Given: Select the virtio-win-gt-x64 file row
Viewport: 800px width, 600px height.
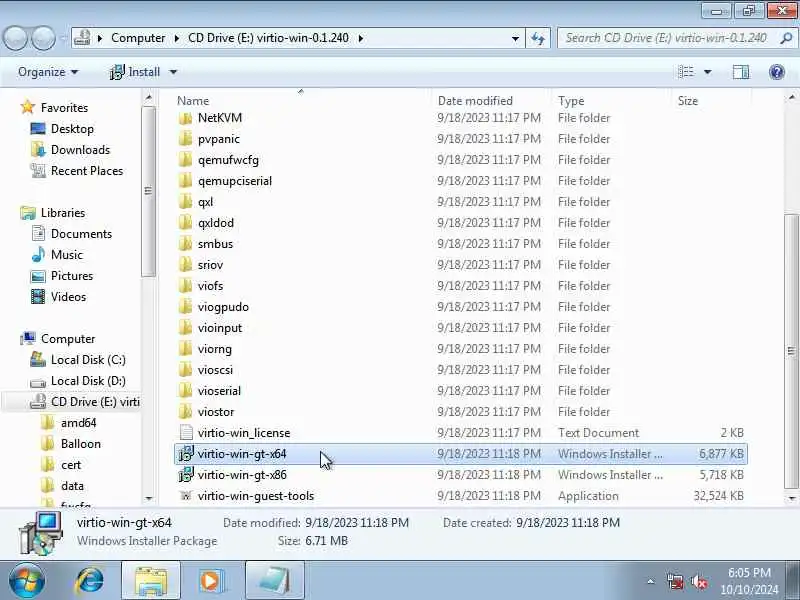Looking at the screenshot, I should pos(461,454).
